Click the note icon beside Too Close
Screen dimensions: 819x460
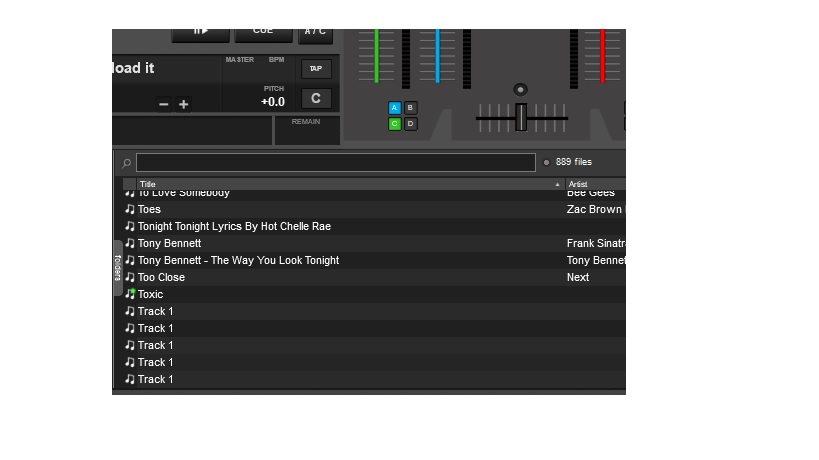point(130,277)
